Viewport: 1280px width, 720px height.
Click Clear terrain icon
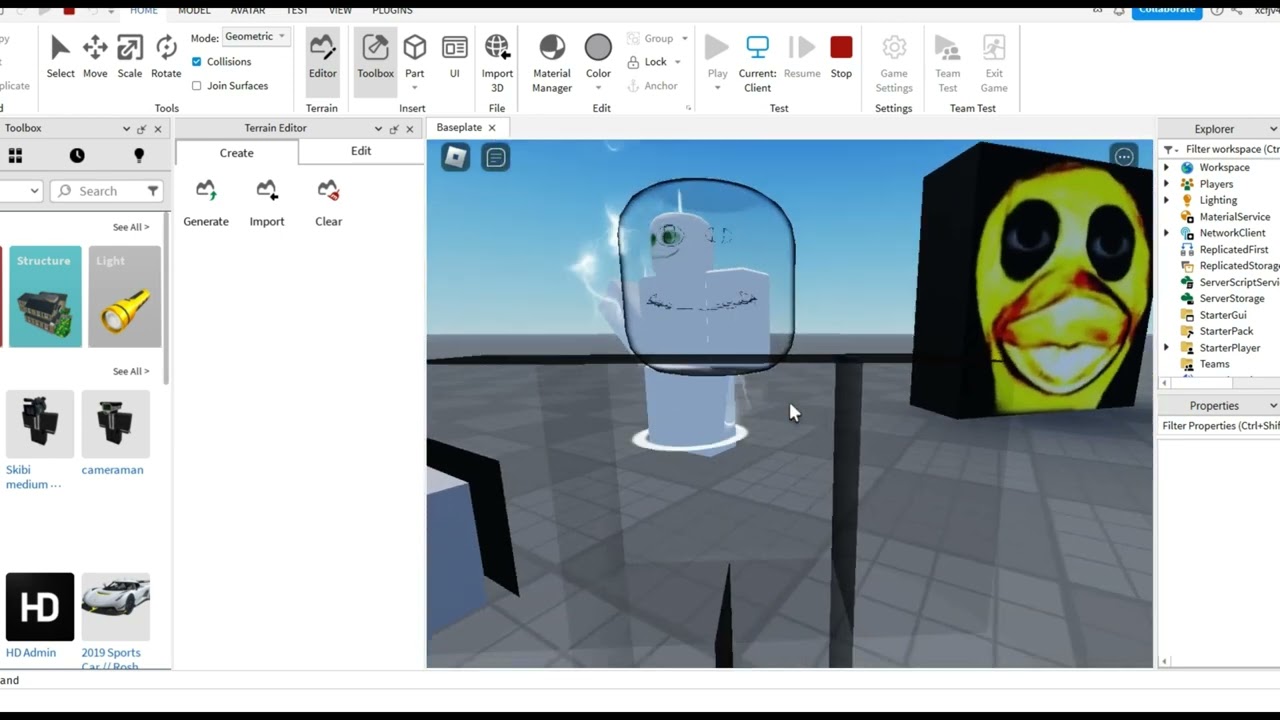[328, 190]
